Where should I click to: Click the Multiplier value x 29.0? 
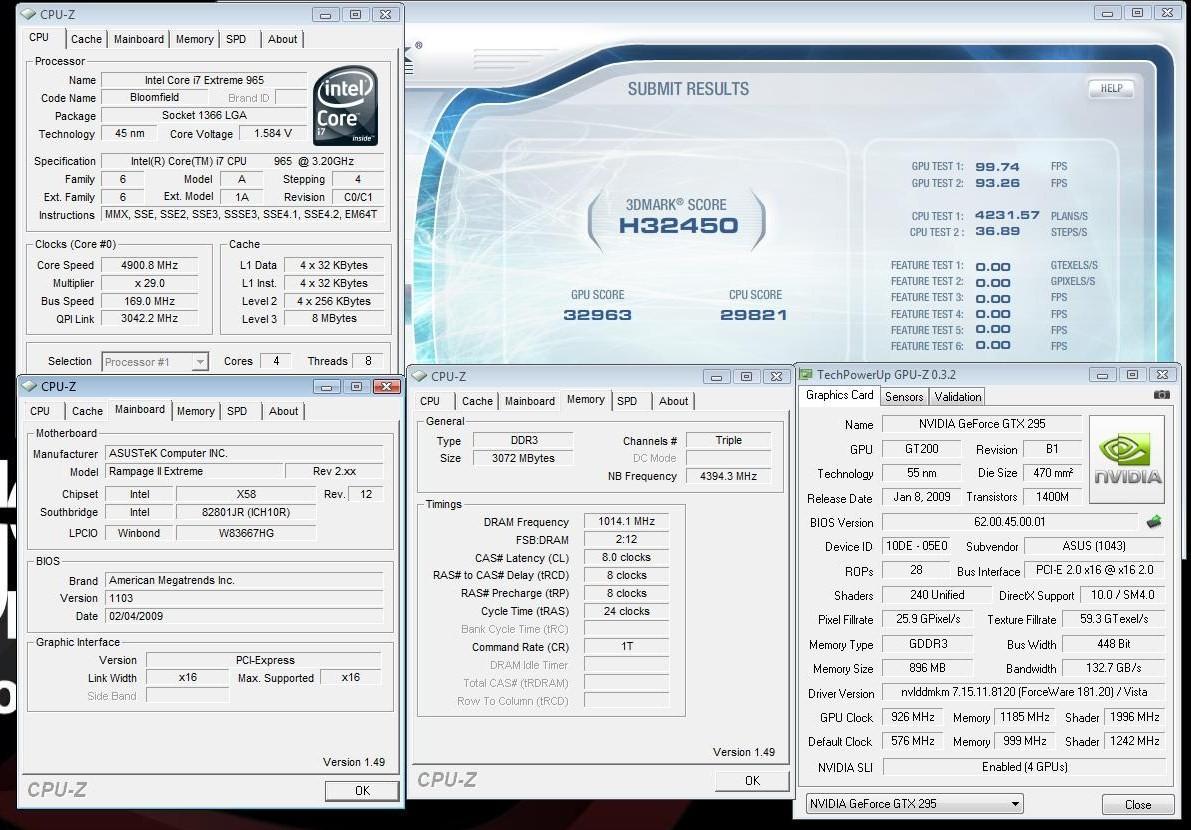150,282
